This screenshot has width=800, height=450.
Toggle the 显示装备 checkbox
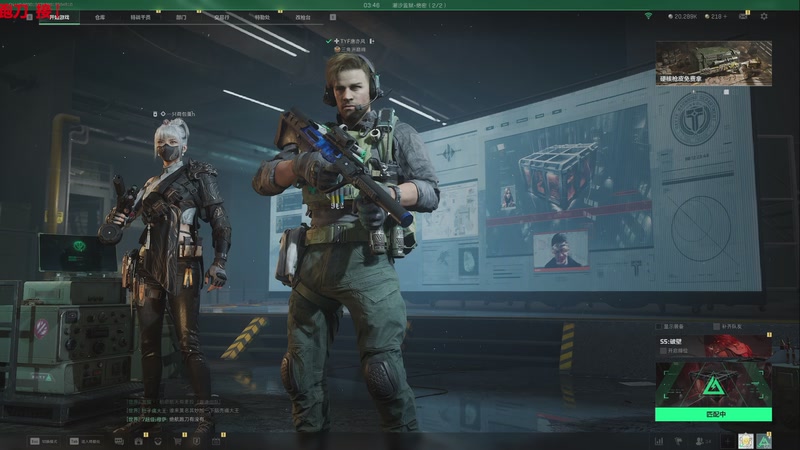pyautogui.click(x=659, y=327)
